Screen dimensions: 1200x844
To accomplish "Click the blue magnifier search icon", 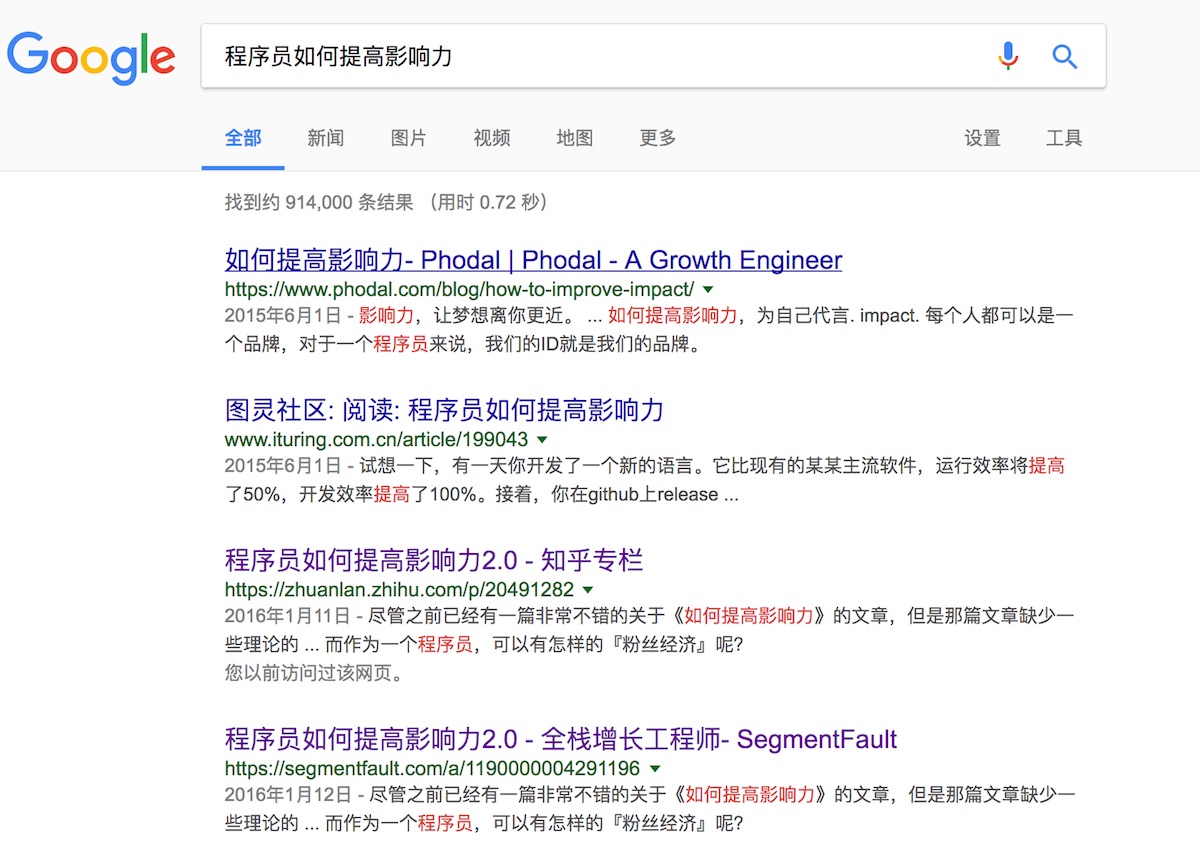I will click(1065, 56).
